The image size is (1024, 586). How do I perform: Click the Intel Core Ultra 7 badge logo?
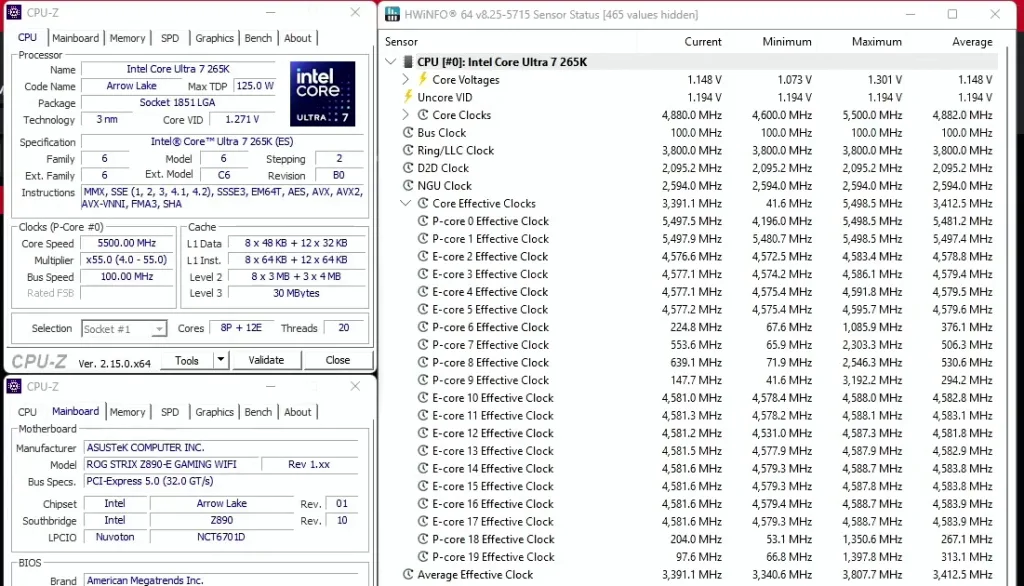[322, 93]
